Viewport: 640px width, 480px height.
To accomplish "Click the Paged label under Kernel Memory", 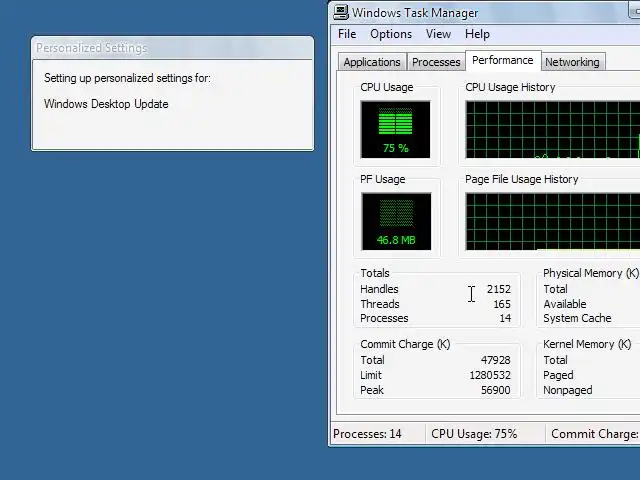I will click(x=558, y=375).
